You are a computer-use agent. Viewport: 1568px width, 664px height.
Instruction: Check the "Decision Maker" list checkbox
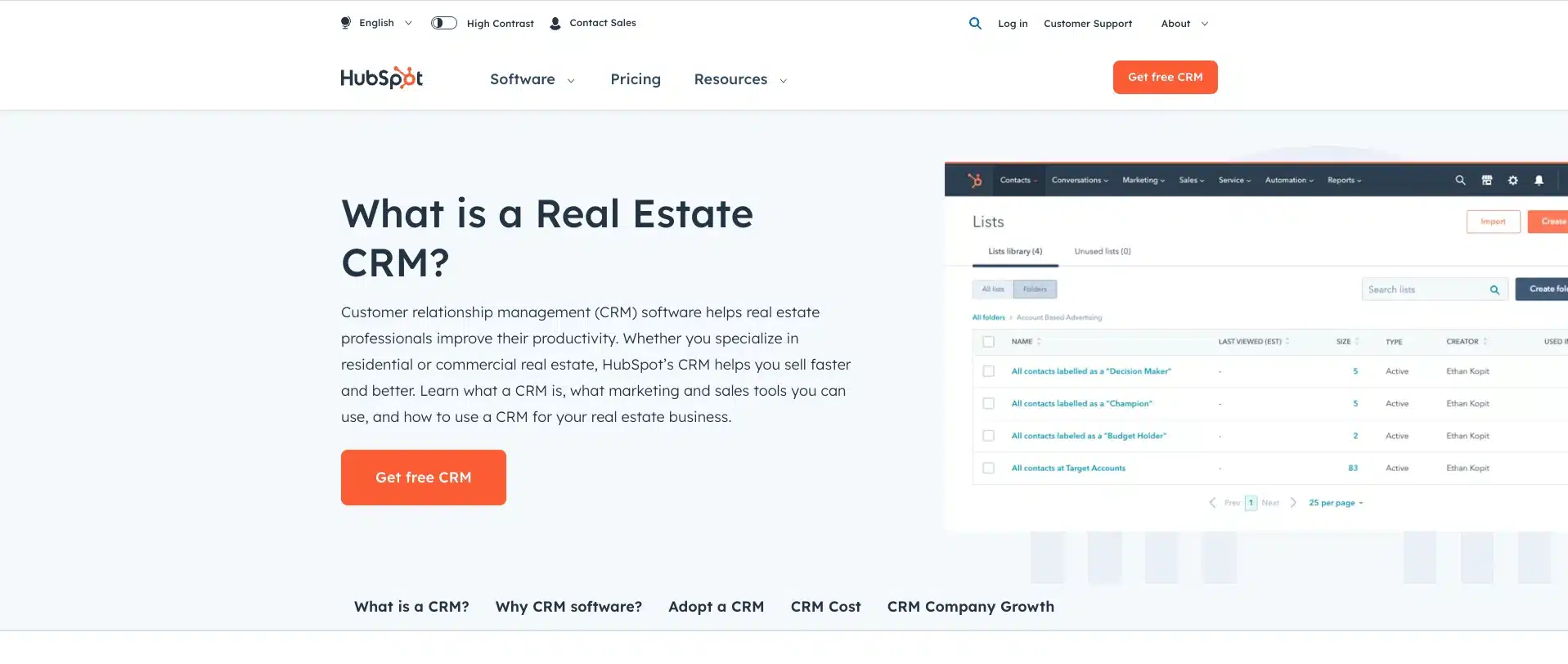pos(988,371)
